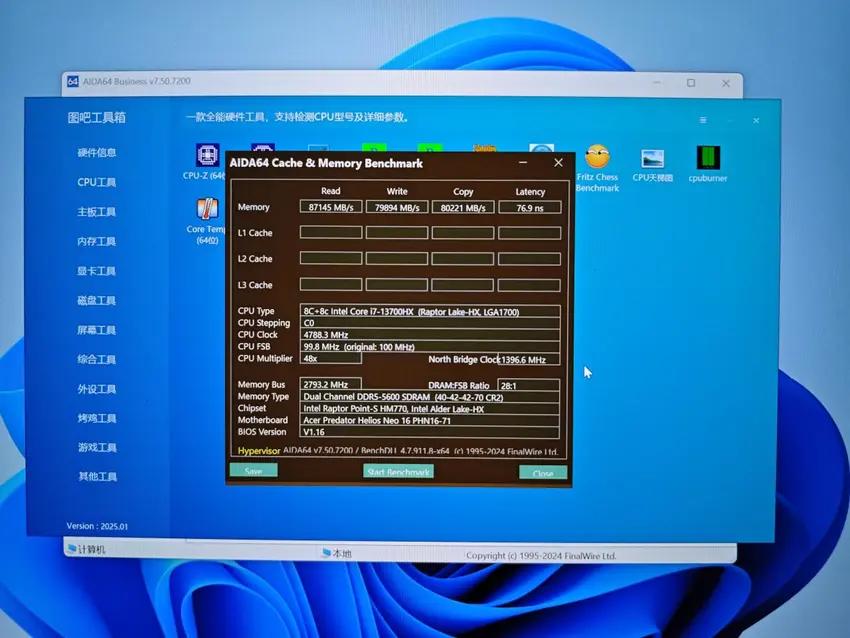The height and width of the screenshot is (638, 850).
Task: Click the yellow Hypervisor label
Action: 259,450
